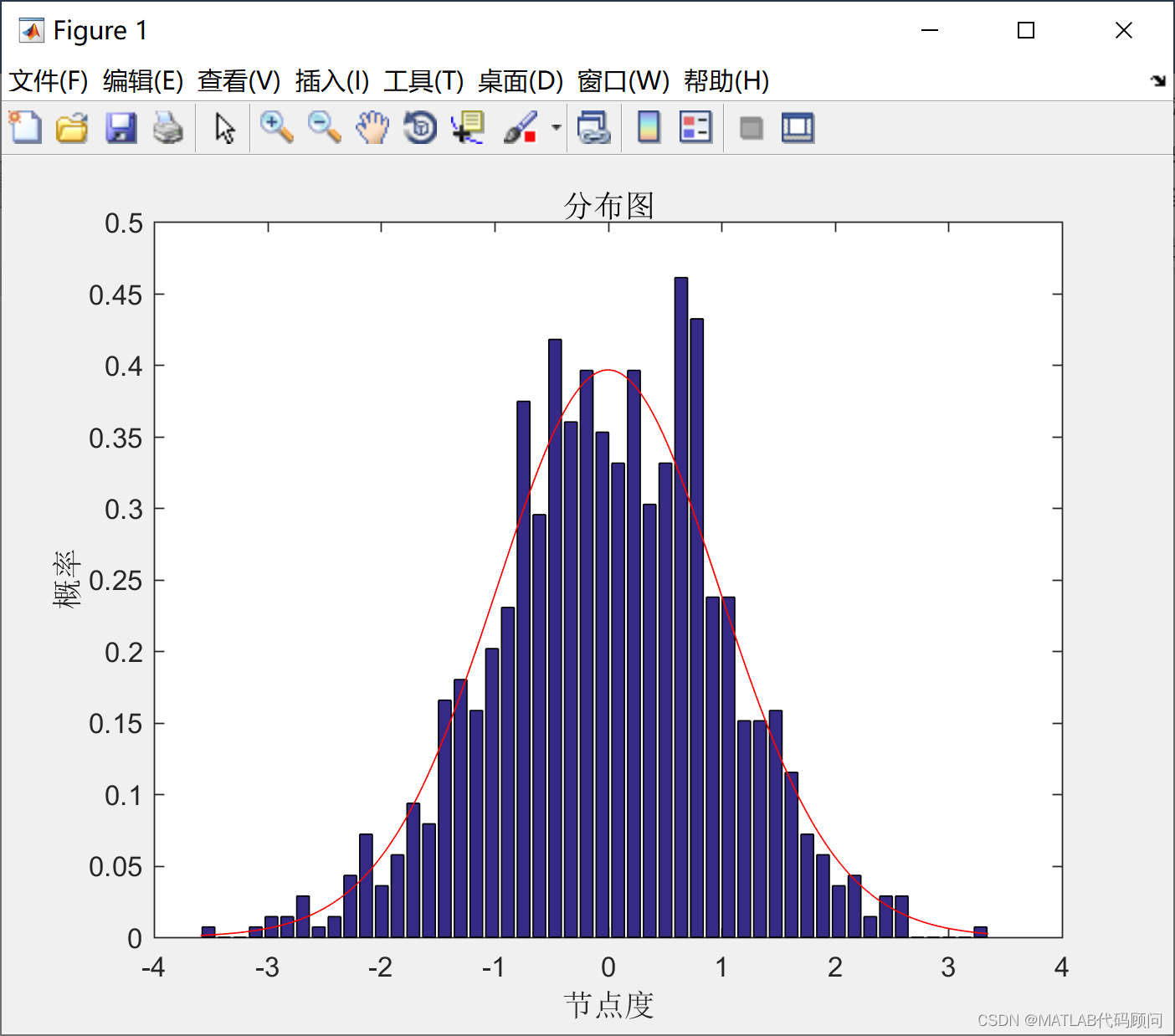The height and width of the screenshot is (1036, 1175).
Task: Toggle the Pan hand tool
Action: 372,127
